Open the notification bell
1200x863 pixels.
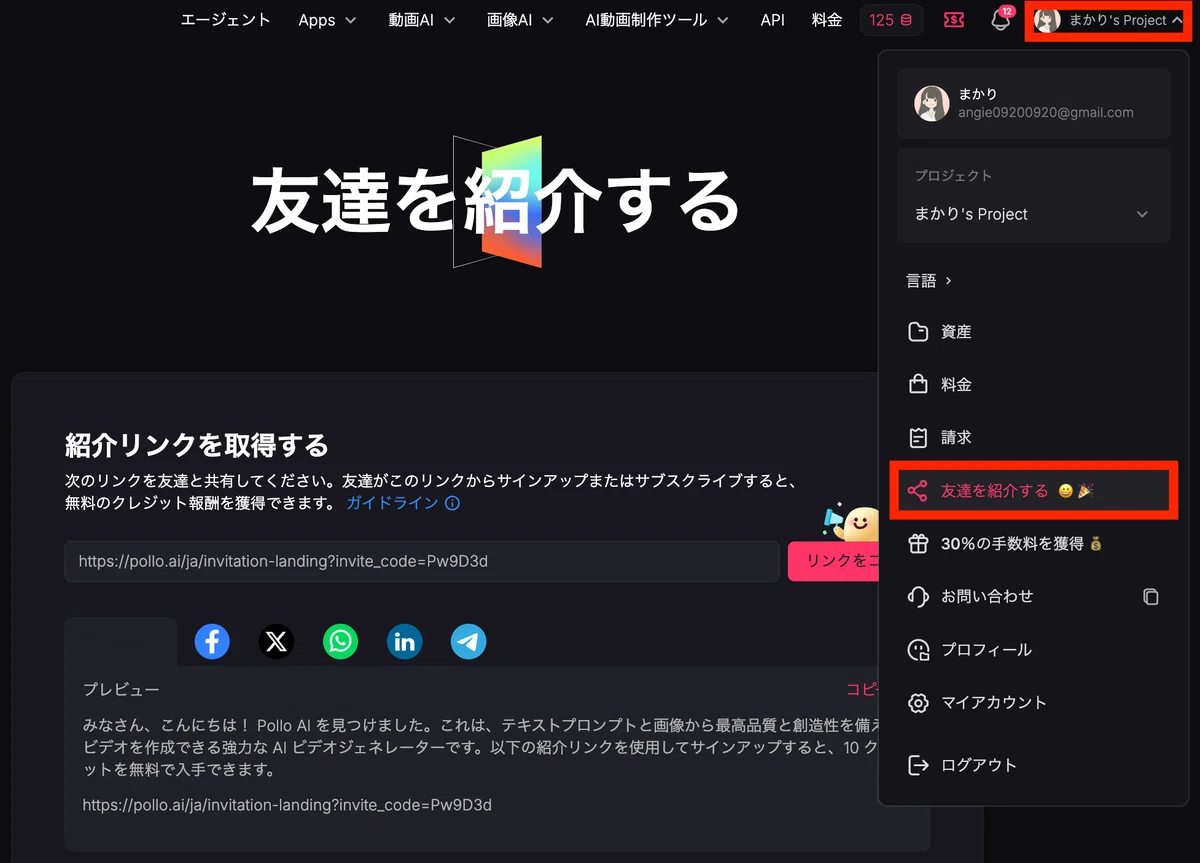tap(1001, 20)
